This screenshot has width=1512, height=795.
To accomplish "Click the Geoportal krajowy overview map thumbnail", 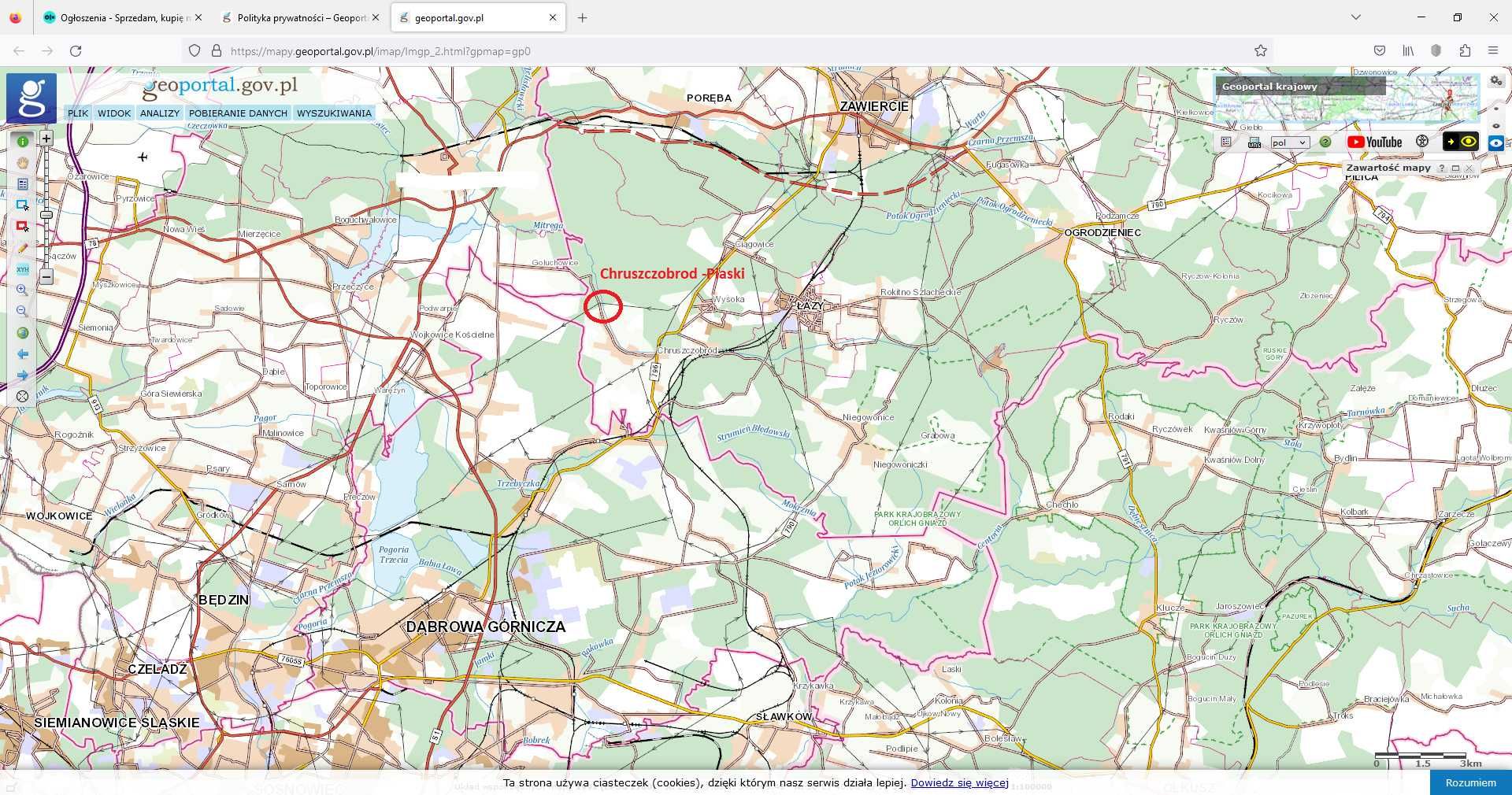I will [x=1347, y=98].
